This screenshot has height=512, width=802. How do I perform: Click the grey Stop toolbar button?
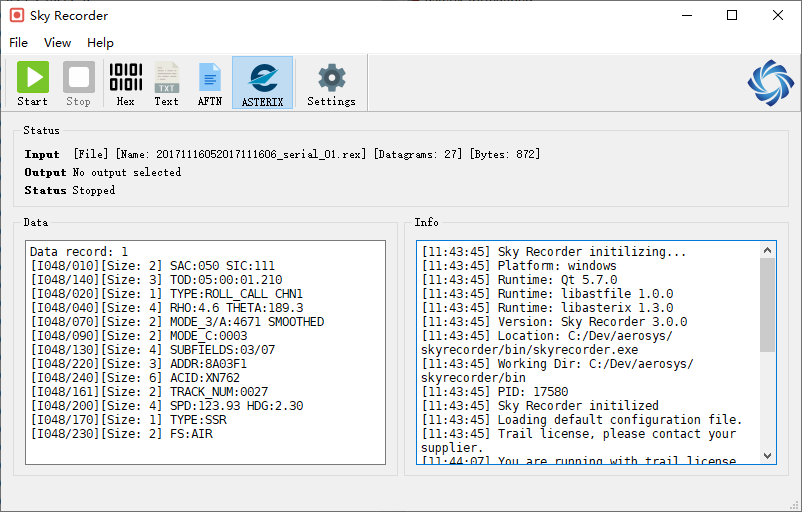point(79,83)
